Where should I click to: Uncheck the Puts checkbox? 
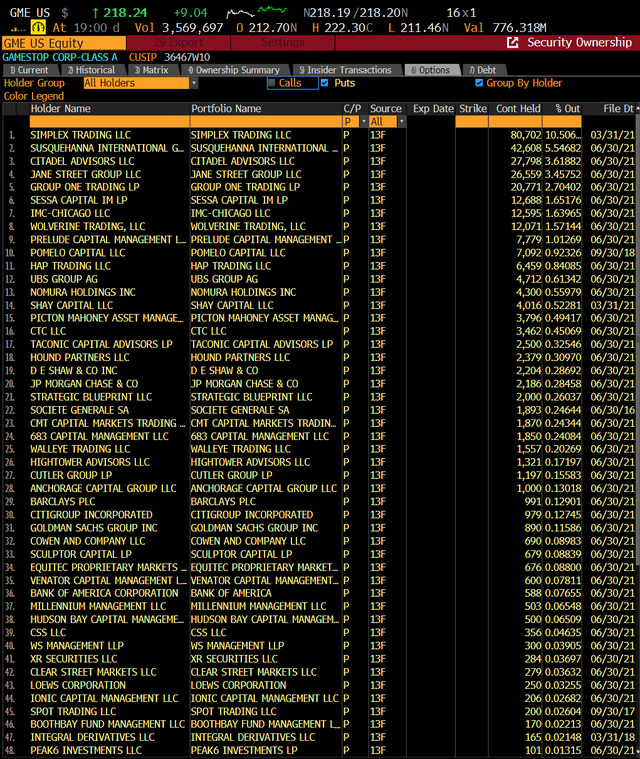(324, 83)
